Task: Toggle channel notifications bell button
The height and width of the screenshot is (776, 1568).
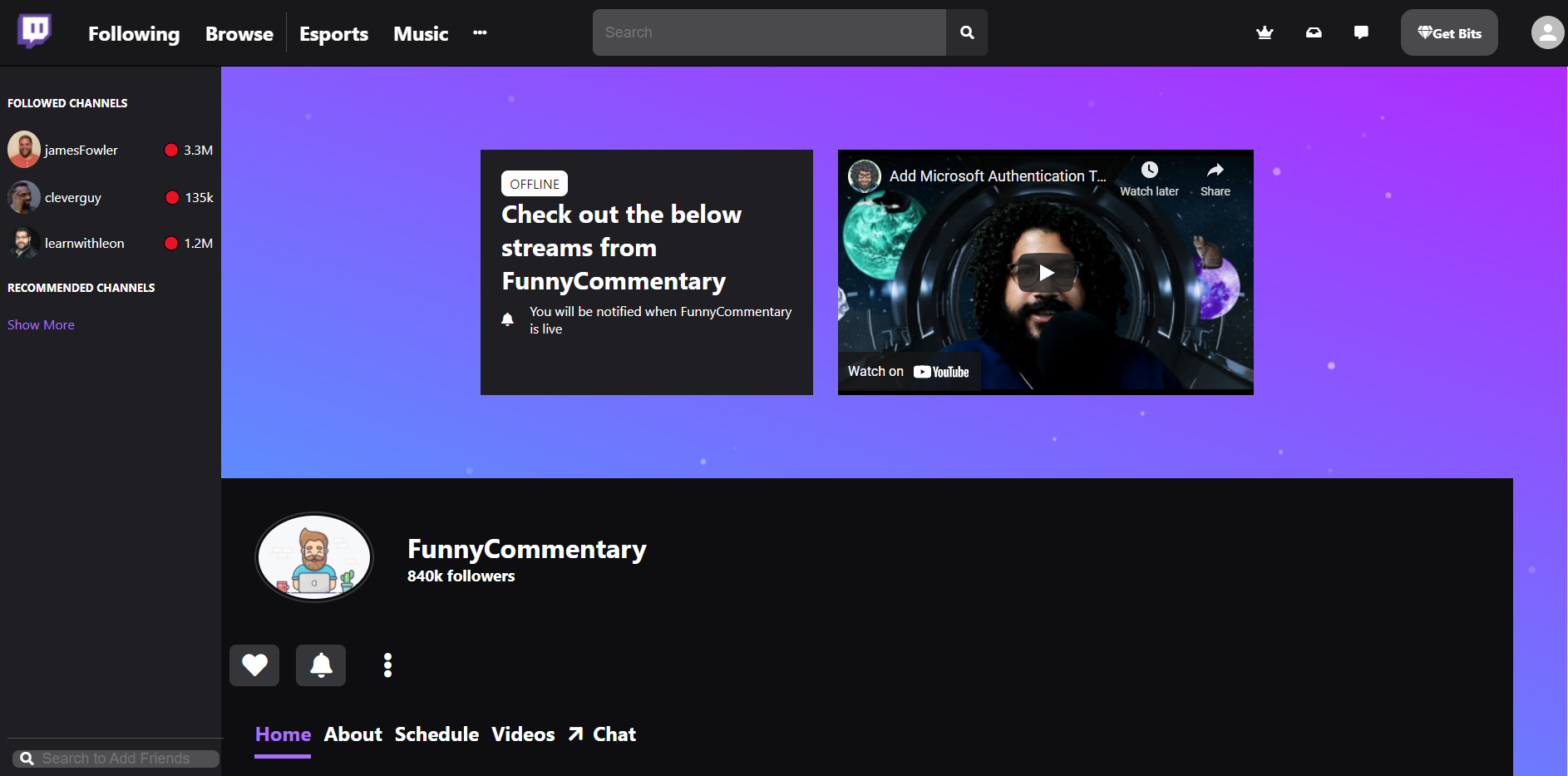Action: pos(321,665)
